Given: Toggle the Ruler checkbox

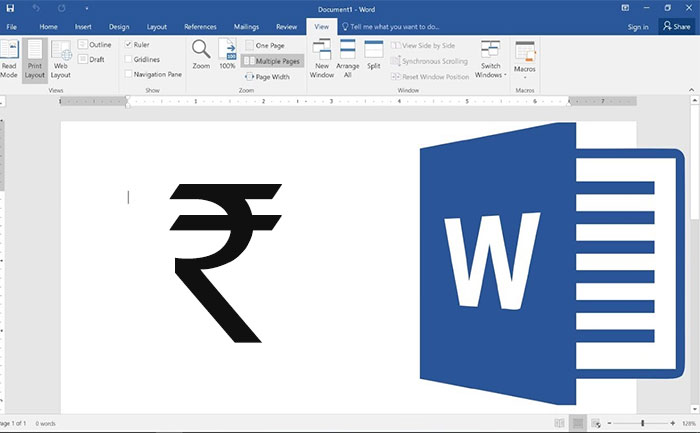Looking at the screenshot, I should [129, 45].
